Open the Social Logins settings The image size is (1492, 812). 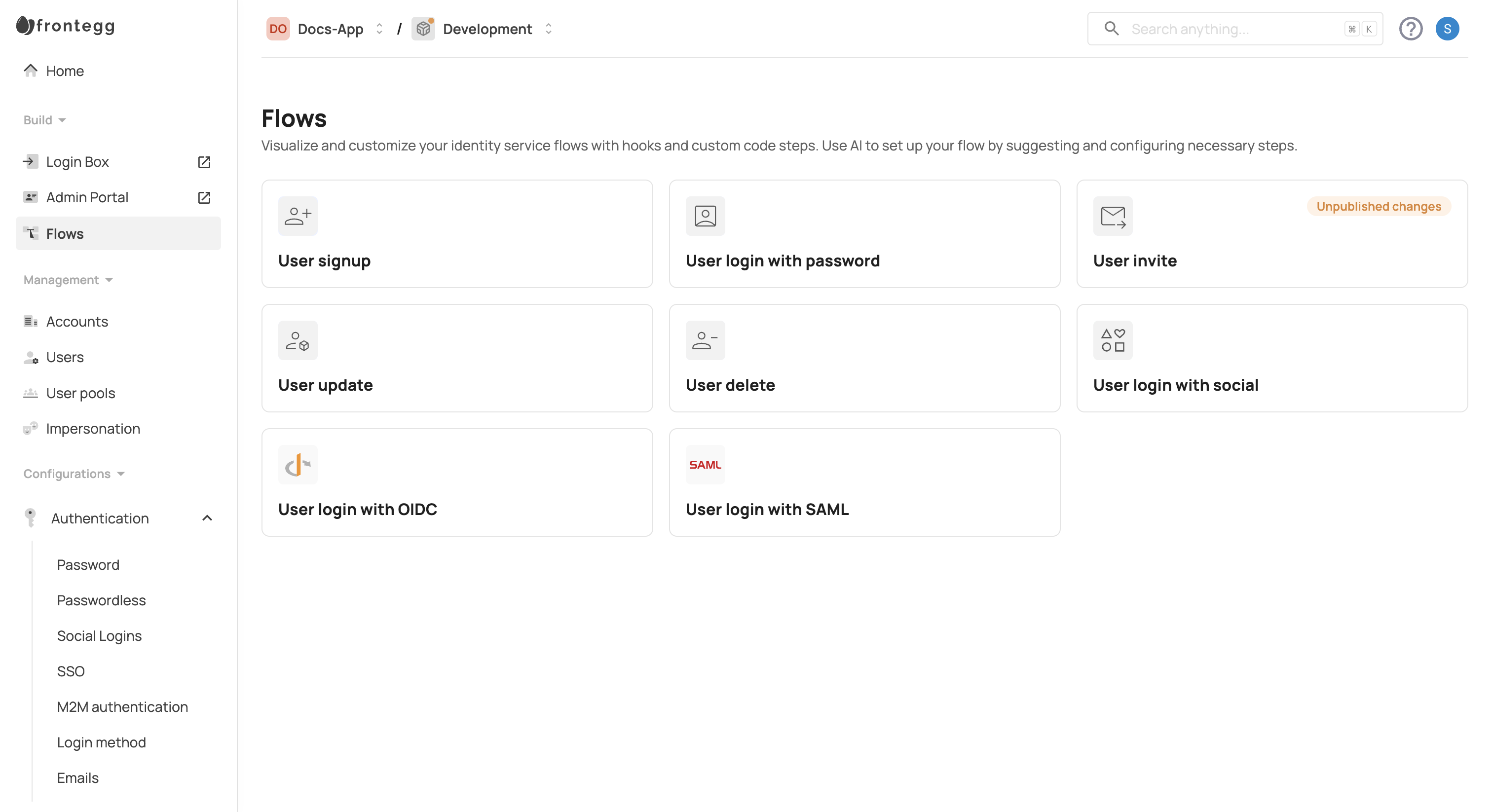click(x=99, y=636)
